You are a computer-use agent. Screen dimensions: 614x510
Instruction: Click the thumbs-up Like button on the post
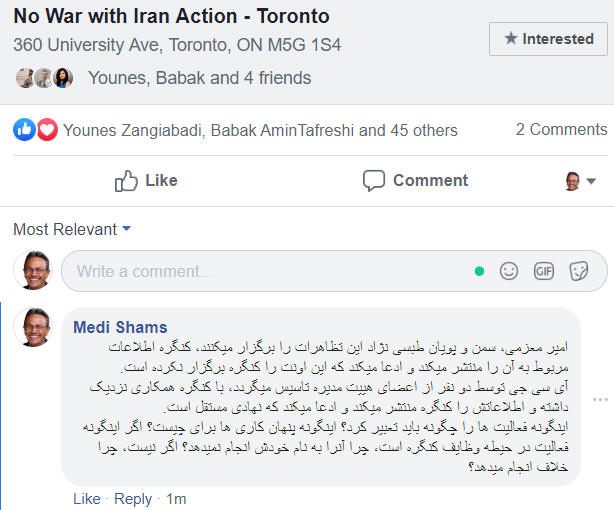point(146,181)
